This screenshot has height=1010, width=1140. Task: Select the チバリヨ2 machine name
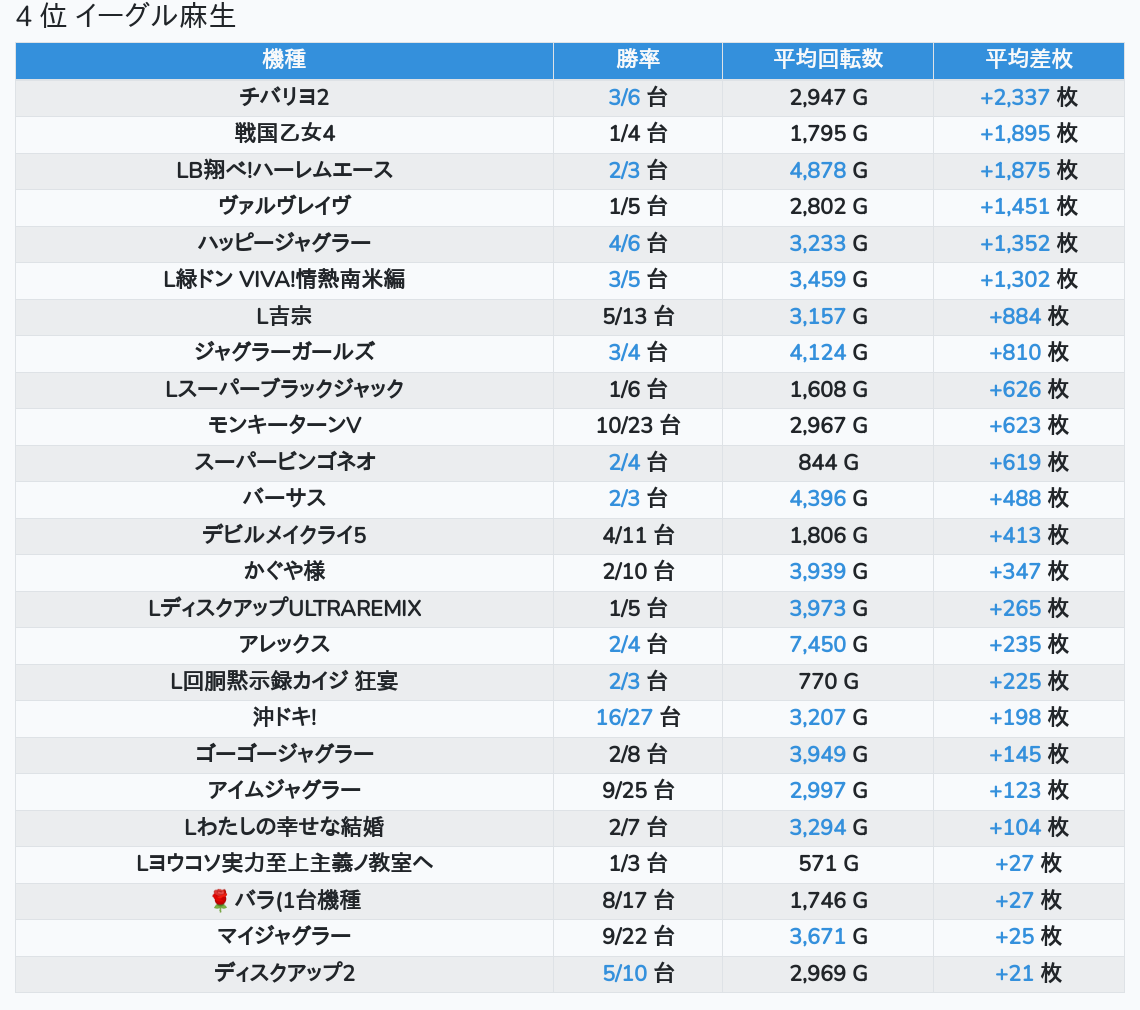(x=284, y=97)
